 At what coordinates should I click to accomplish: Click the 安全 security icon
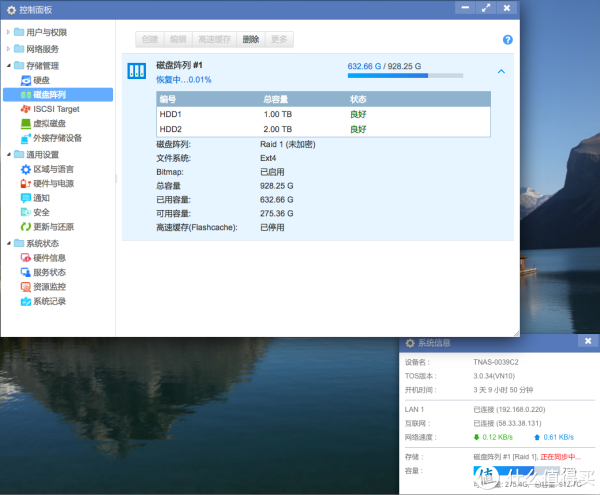pyautogui.click(x=26, y=212)
